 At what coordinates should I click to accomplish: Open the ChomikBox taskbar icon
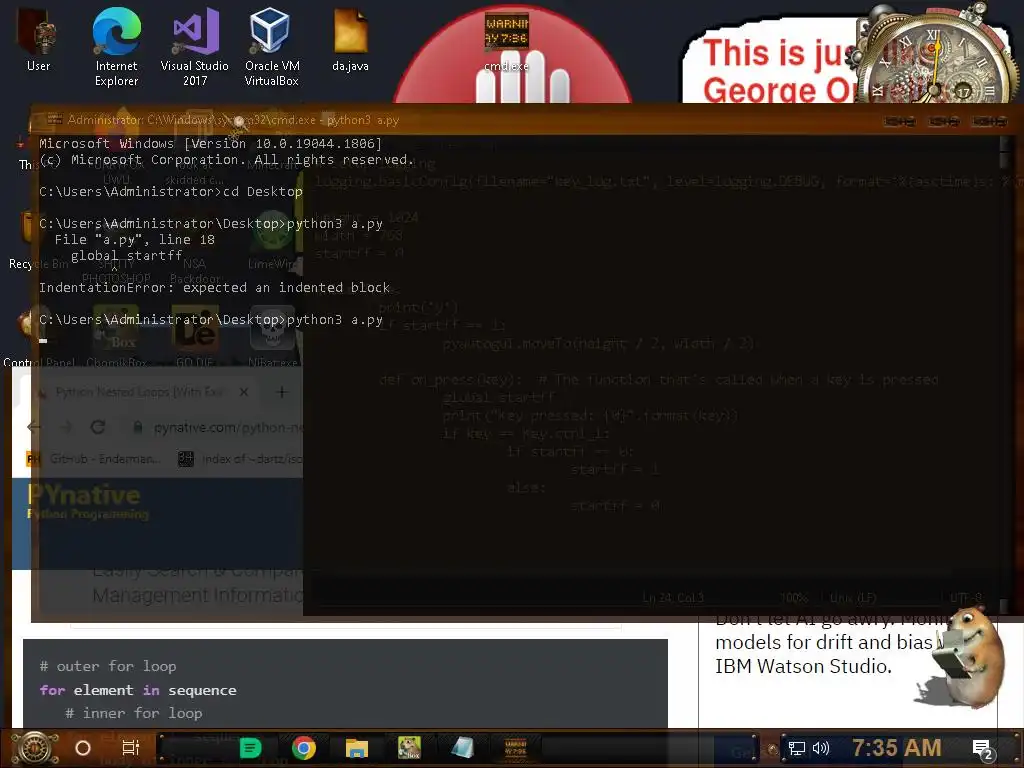coord(409,748)
